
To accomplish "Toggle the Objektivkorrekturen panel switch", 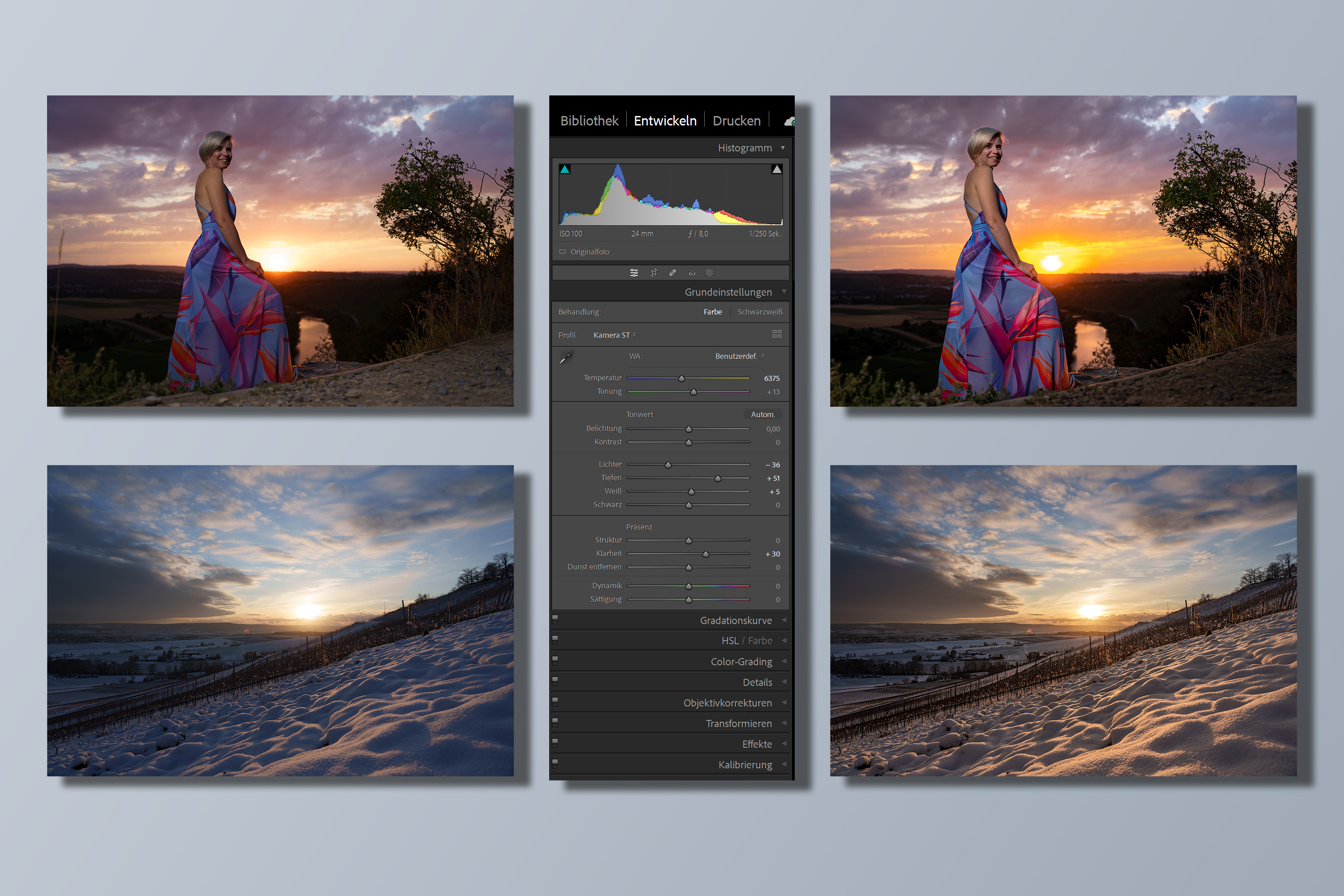I will [x=555, y=702].
